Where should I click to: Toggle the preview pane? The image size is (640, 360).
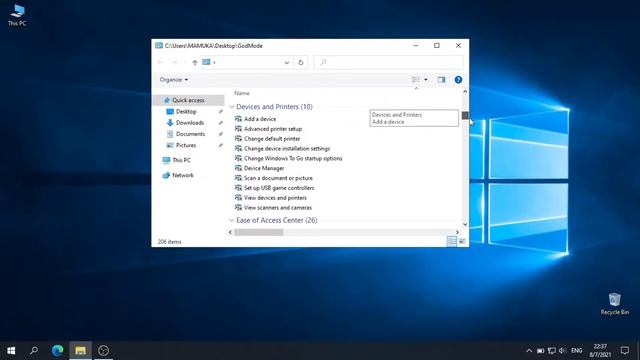coord(441,80)
